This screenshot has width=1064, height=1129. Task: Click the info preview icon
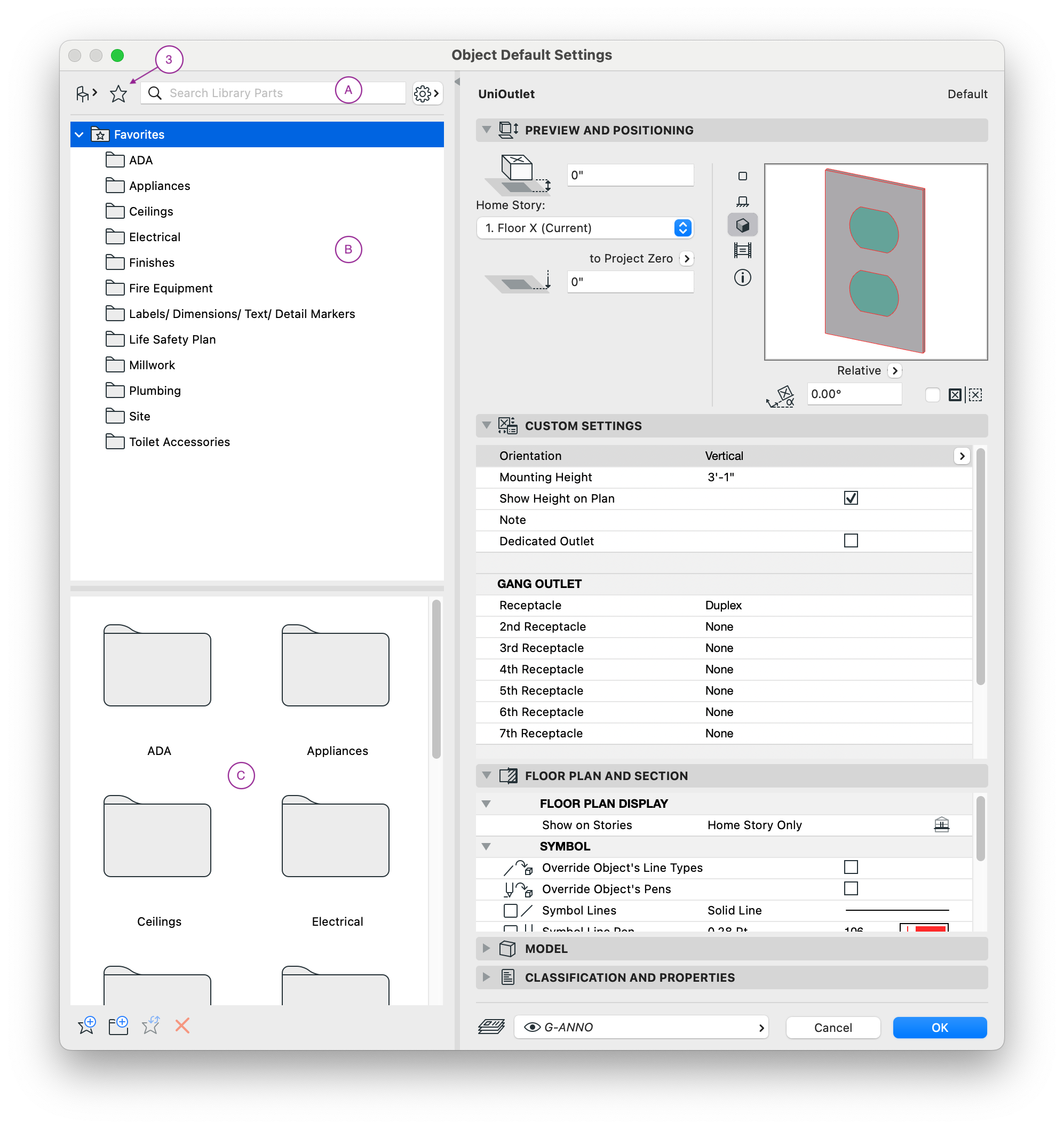pos(742,277)
